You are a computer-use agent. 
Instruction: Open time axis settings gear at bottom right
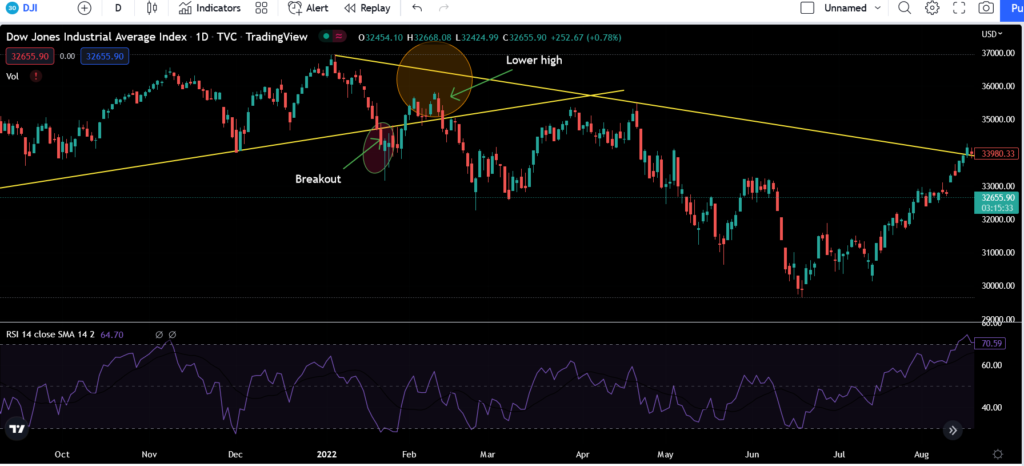click(x=997, y=454)
